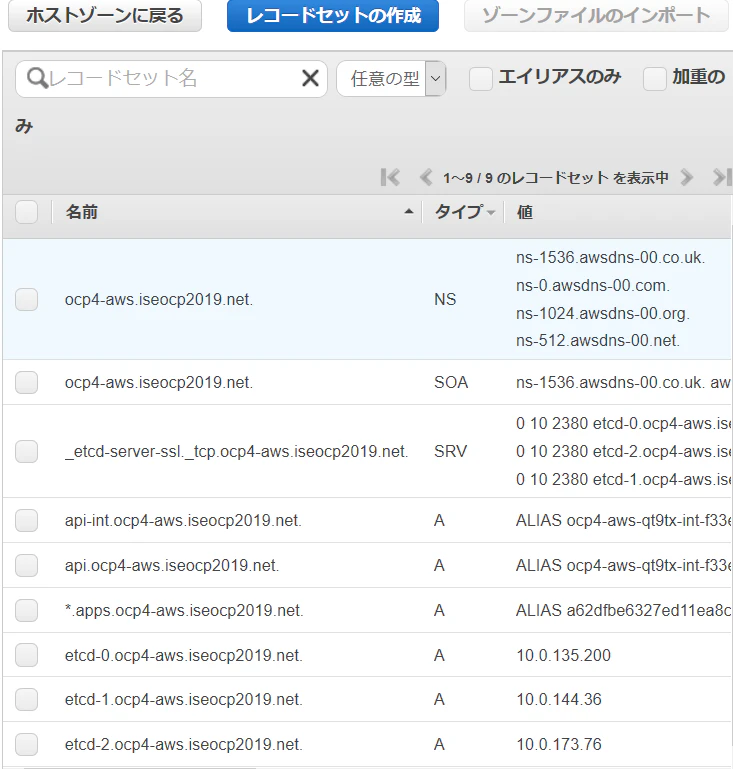Click the NS type cell
733x769 pixels.
coord(445,299)
